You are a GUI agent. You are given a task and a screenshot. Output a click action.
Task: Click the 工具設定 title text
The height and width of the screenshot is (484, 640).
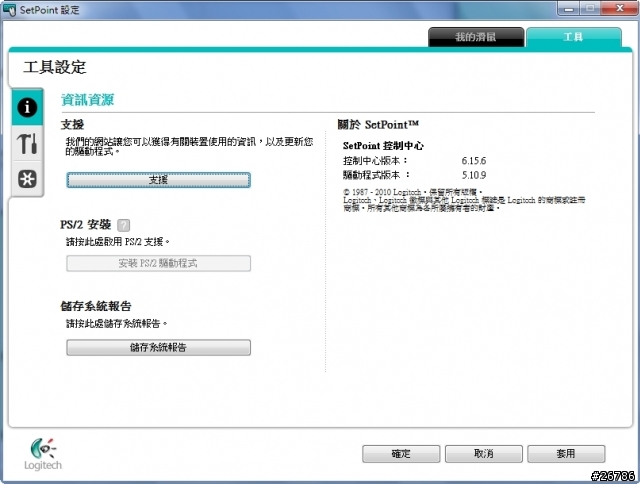click(x=55, y=67)
